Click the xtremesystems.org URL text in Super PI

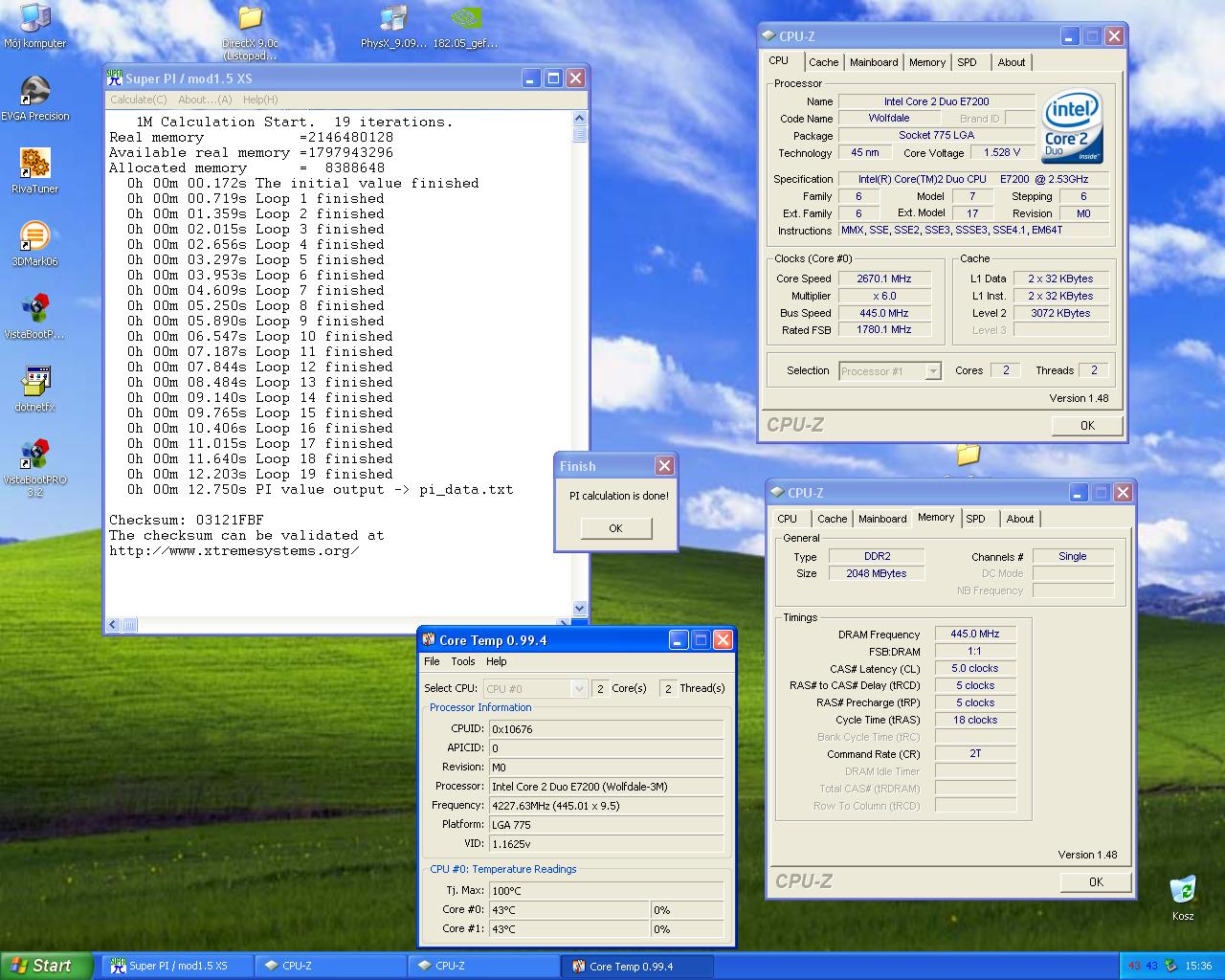(234, 550)
